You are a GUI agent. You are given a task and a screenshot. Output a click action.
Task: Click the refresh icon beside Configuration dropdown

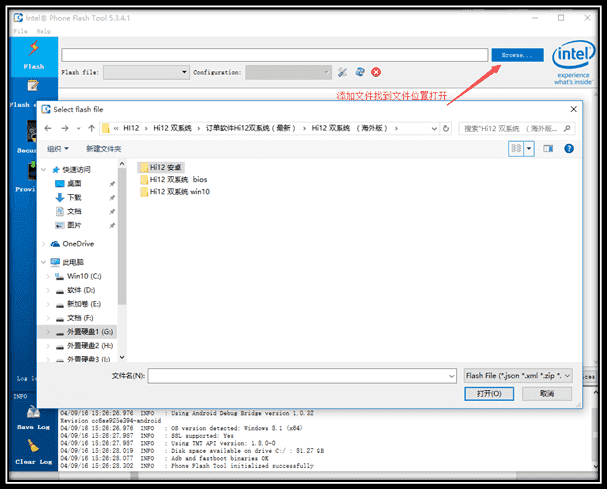360,72
